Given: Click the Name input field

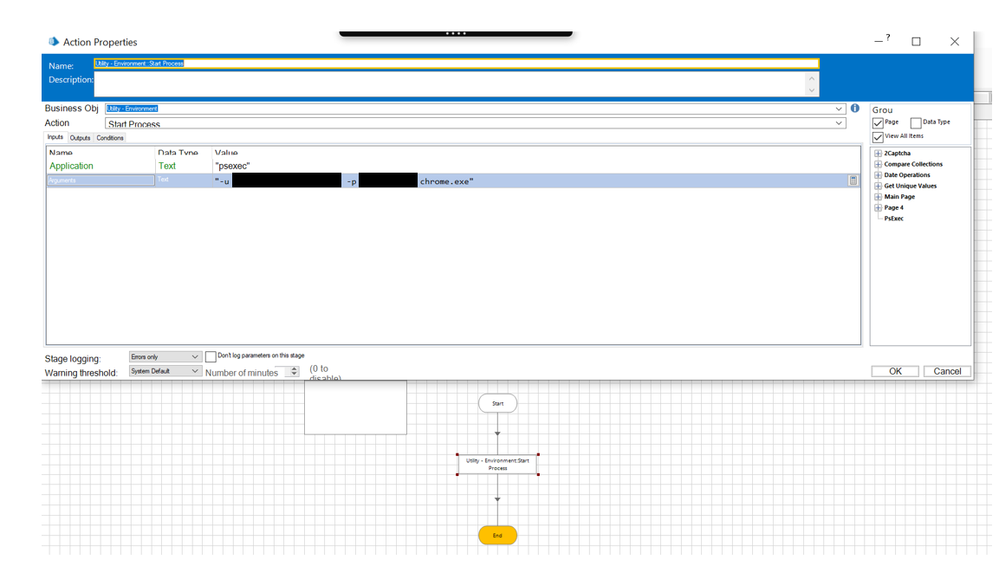Looking at the screenshot, I should [456, 63].
